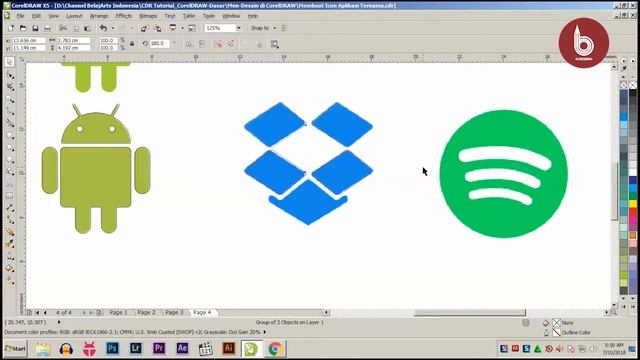This screenshot has height=360, width=640.
Task: Expand the Snap to dropdown
Action: pos(275,28)
